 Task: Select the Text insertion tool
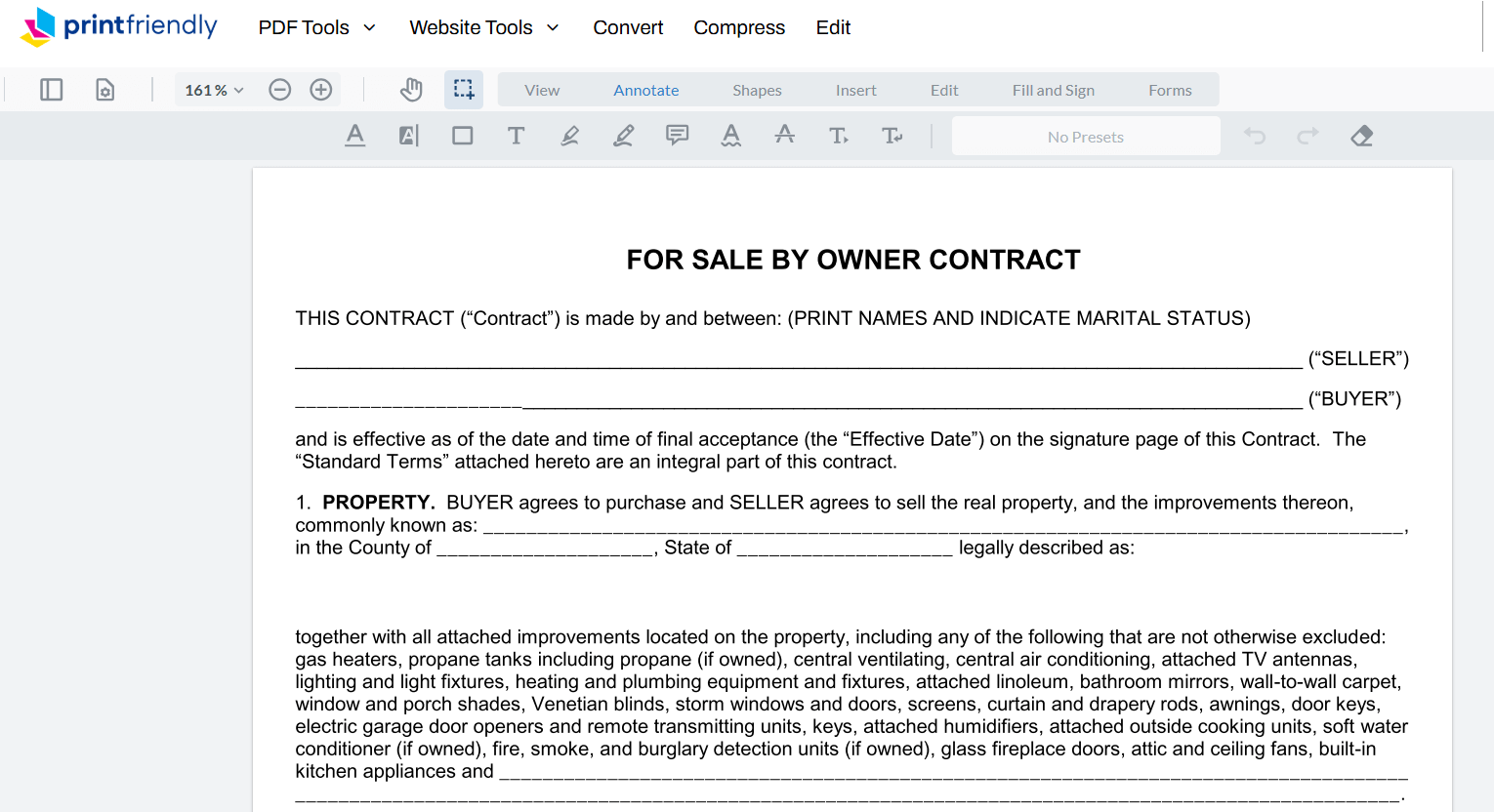click(516, 135)
